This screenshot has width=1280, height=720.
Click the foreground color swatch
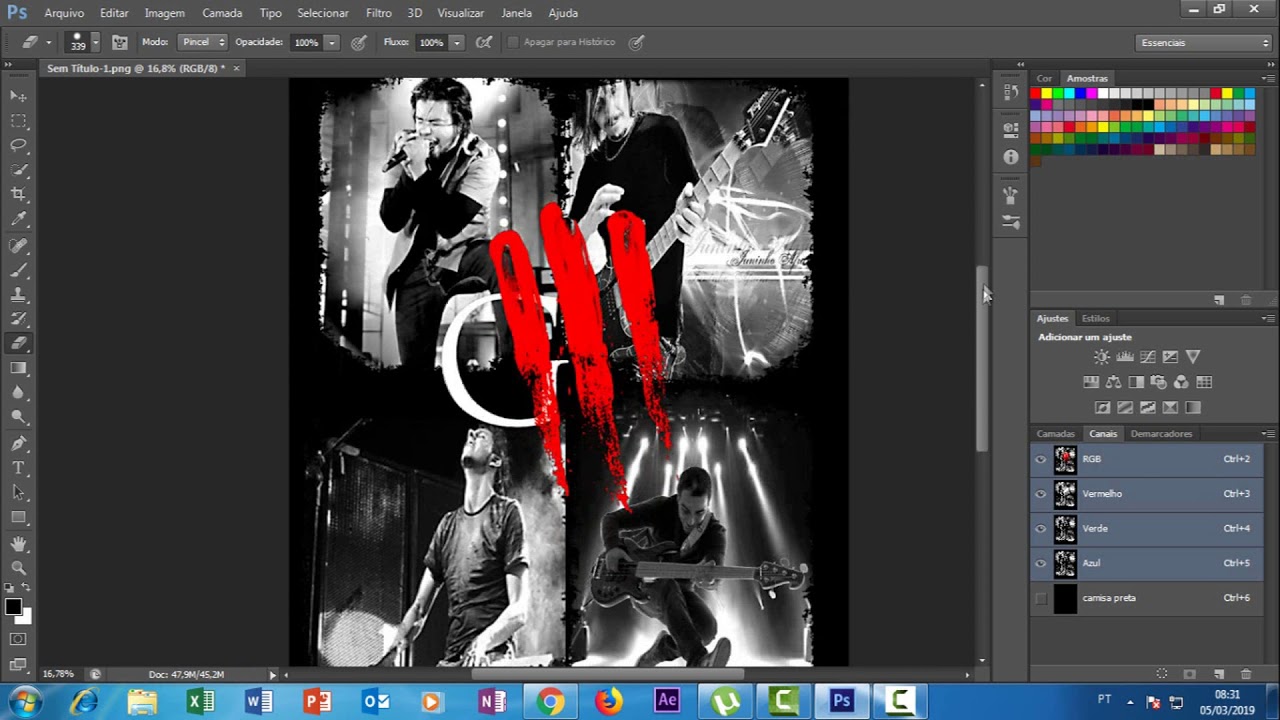pos(13,607)
